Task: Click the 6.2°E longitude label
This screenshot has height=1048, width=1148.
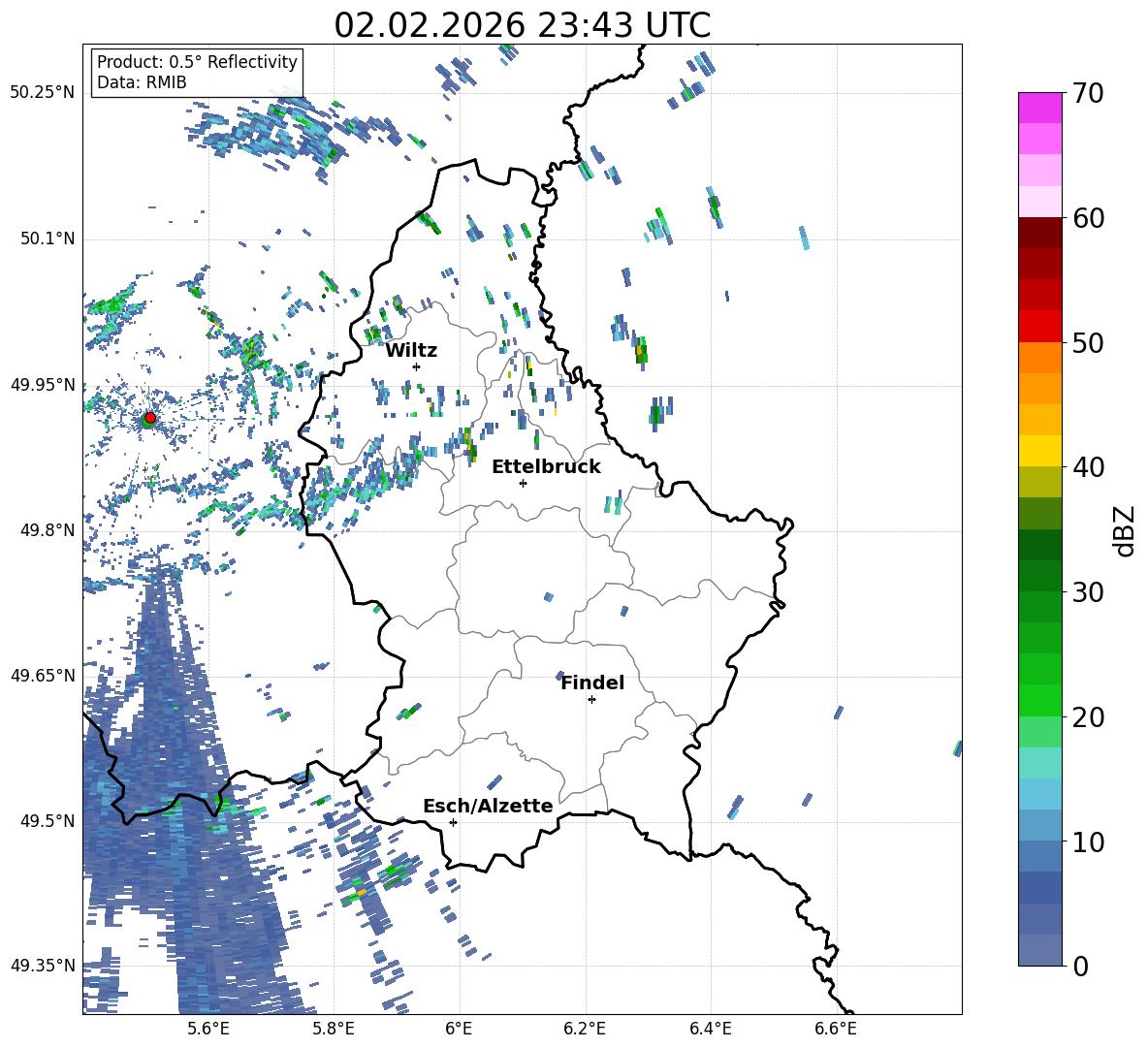Action: pos(585,1029)
